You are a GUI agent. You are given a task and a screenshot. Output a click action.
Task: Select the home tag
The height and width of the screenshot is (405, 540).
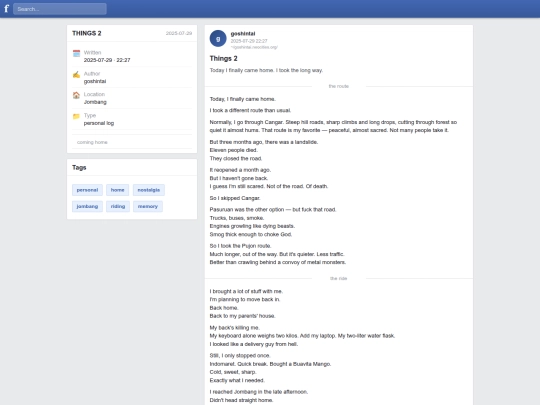[117, 190]
